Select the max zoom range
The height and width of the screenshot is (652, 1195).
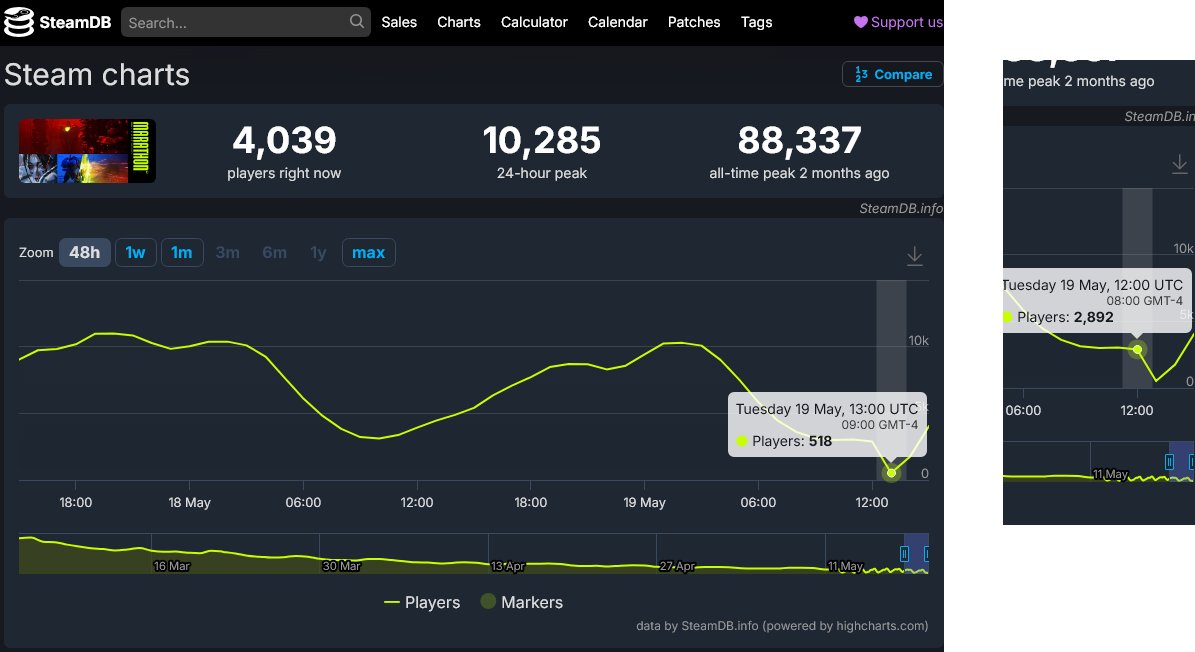coord(369,252)
